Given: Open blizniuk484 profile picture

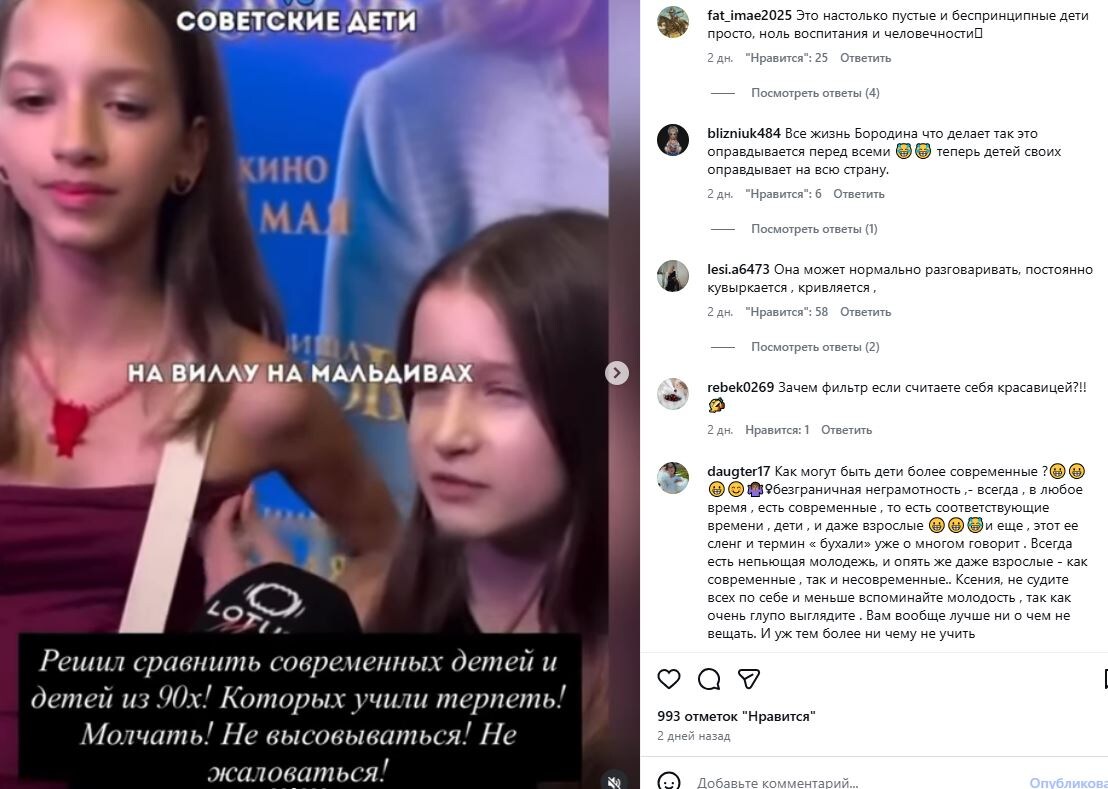Looking at the screenshot, I should pyautogui.click(x=673, y=140).
